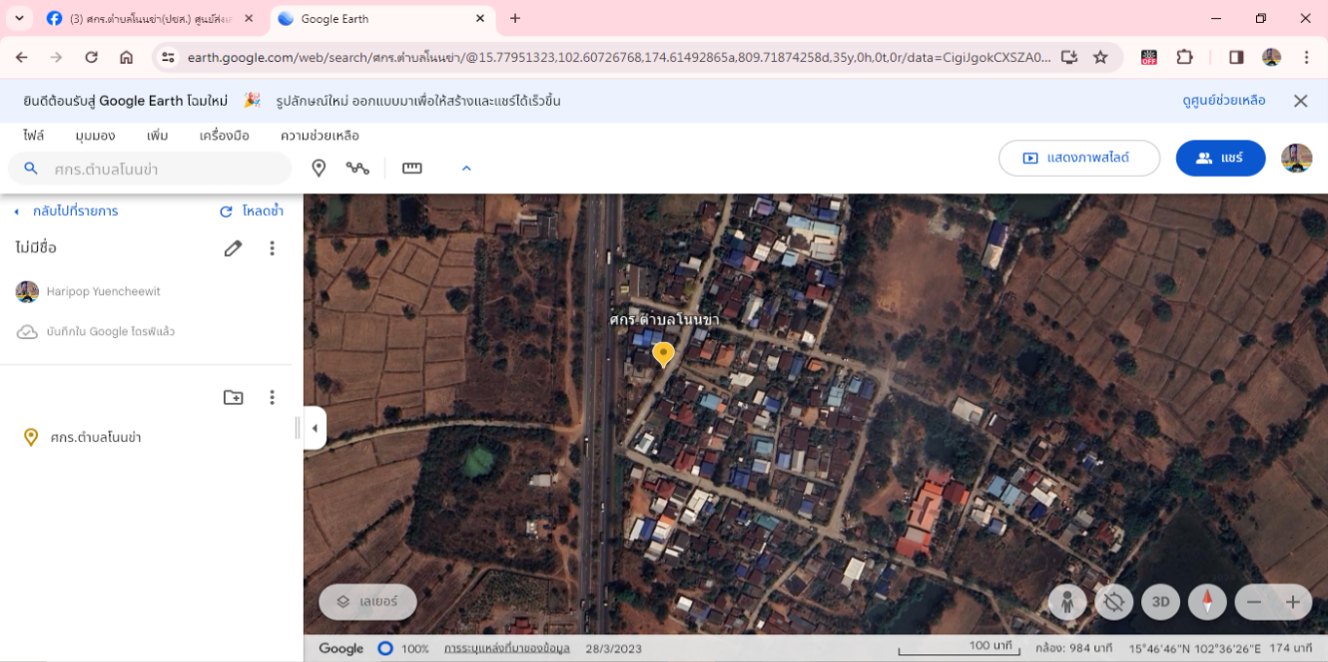Open Chrome extensions puzzle icon
This screenshot has height=662, width=1328.
(x=1184, y=57)
